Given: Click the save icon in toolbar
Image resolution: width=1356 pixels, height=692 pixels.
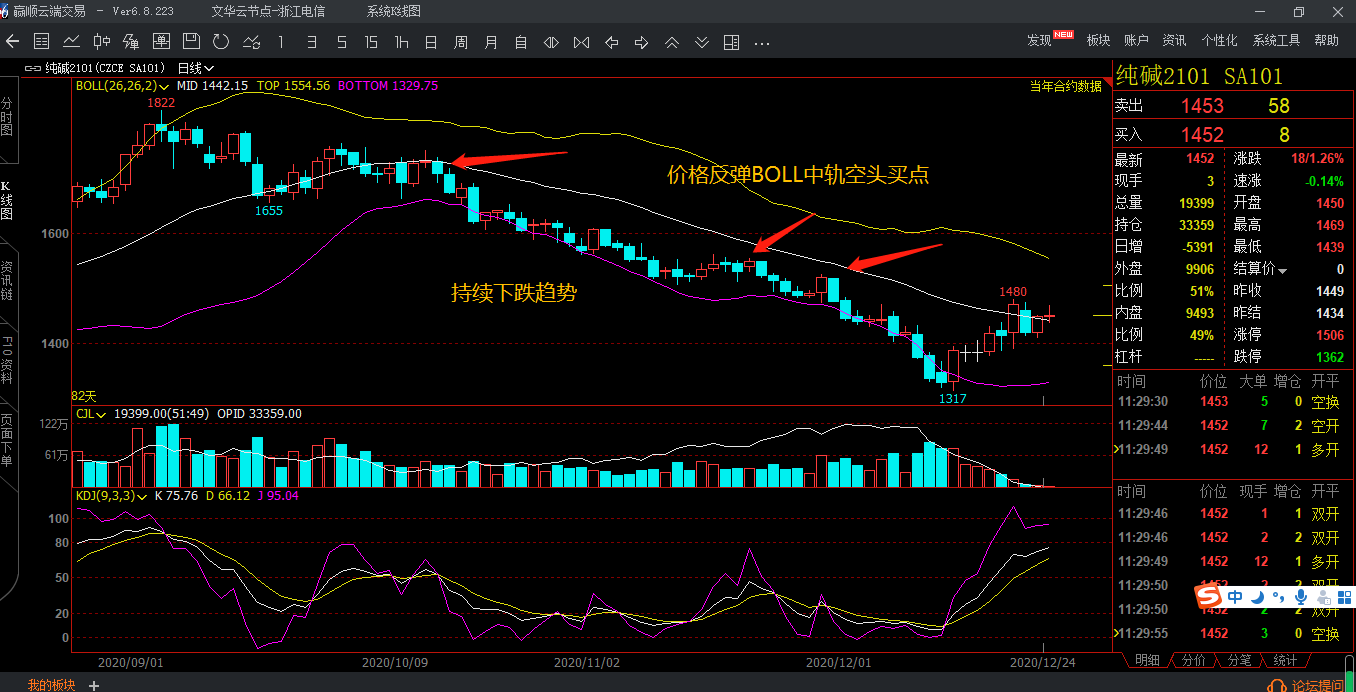Looking at the screenshot, I should tap(191, 42).
